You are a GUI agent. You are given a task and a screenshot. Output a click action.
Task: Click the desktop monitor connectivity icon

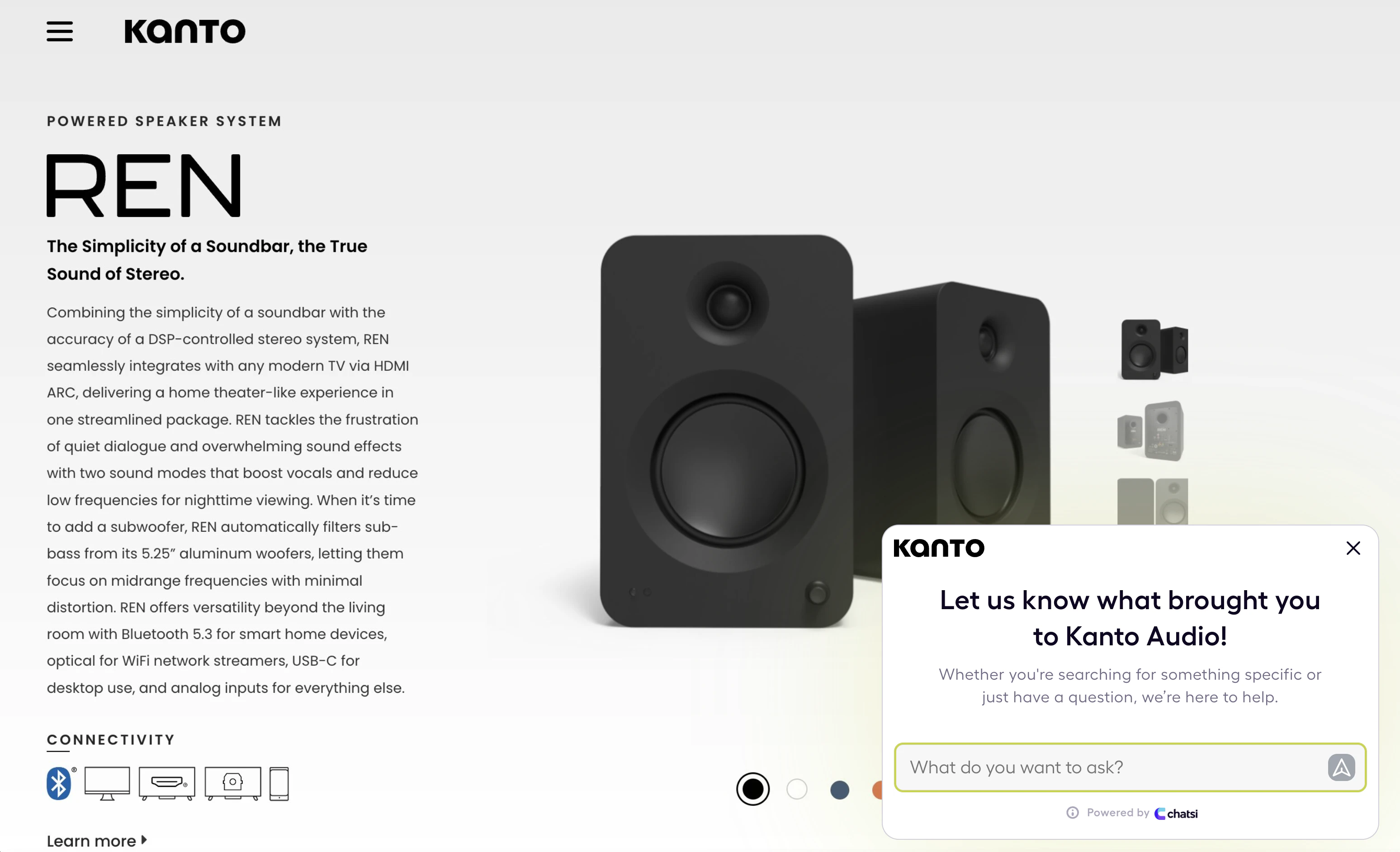click(107, 784)
